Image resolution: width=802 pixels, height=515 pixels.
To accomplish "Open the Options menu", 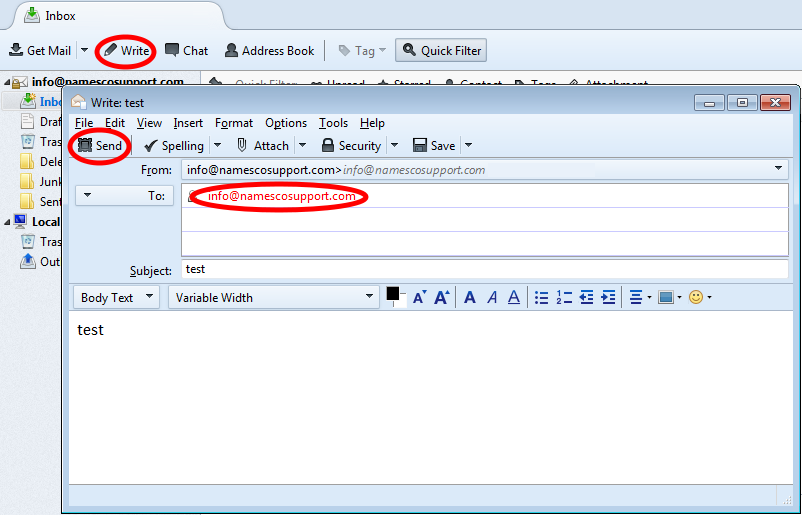I will (x=286, y=123).
